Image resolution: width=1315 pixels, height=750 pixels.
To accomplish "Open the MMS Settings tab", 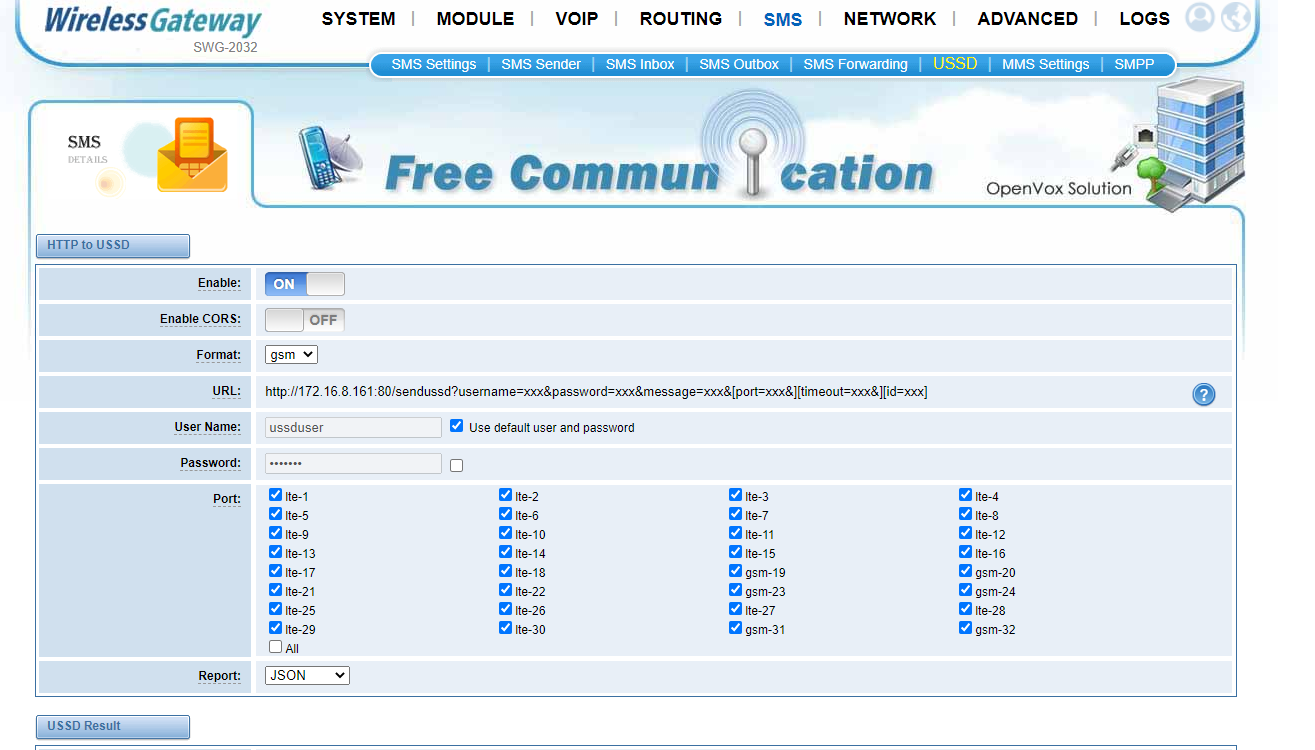I will pyautogui.click(x=1045, y=64).
